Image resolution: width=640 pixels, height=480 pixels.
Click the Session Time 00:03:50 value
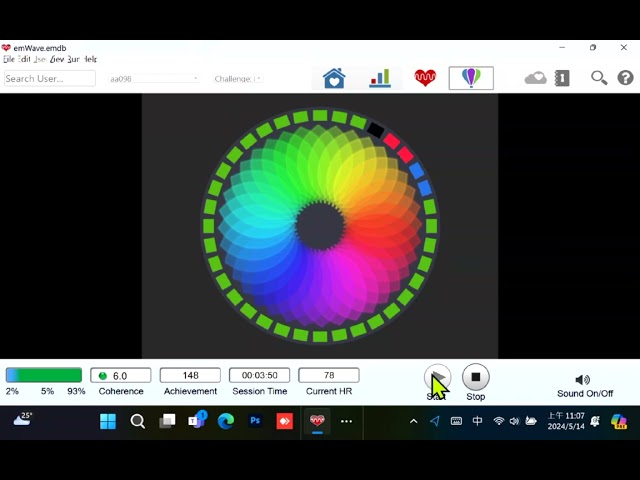click(x=260, y=375)
